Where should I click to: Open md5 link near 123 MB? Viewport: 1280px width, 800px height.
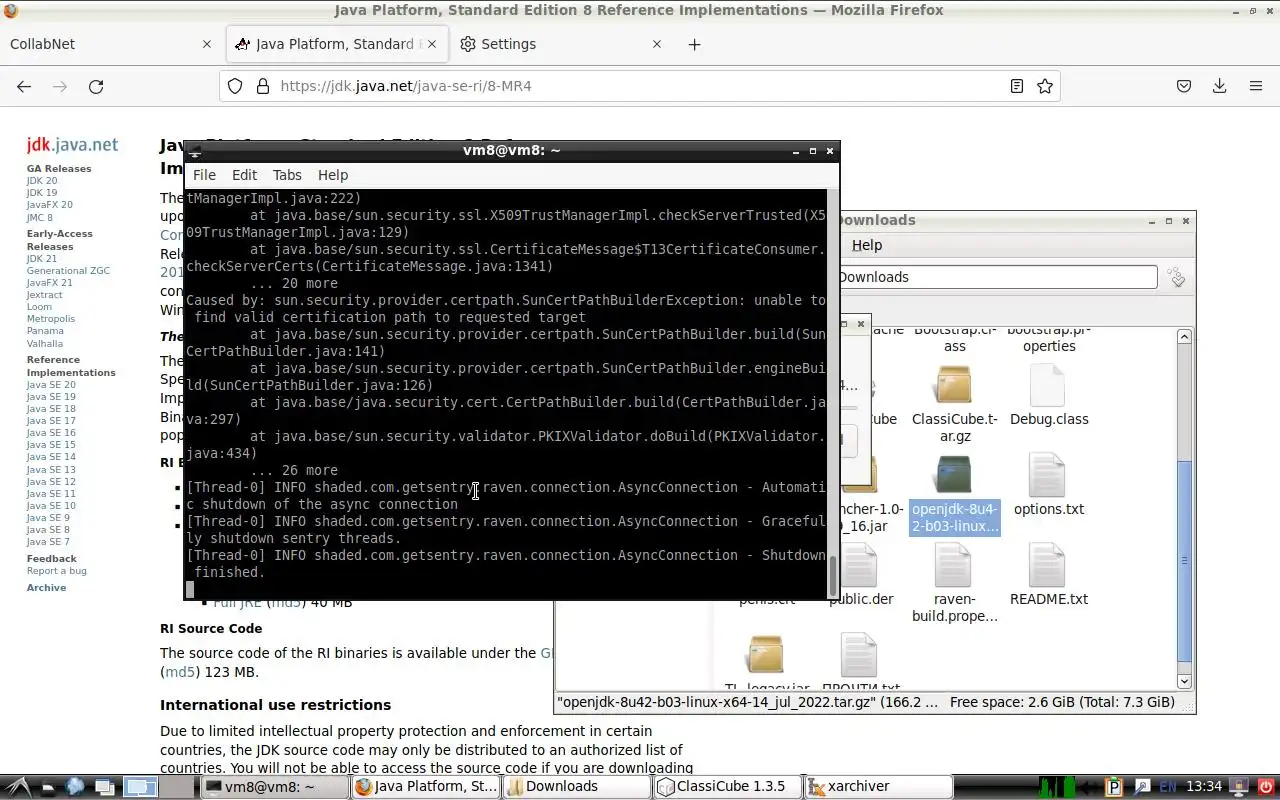click(181, 672)
